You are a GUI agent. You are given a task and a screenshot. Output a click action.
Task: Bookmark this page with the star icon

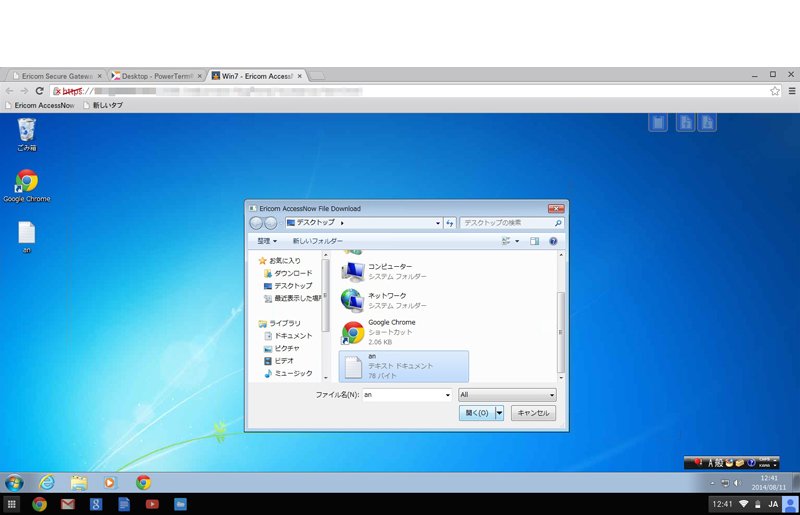point(775,91)
